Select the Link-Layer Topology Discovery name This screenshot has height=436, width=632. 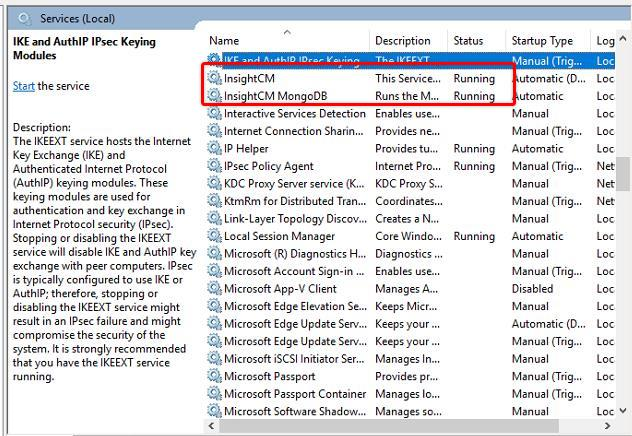point(295,219)
